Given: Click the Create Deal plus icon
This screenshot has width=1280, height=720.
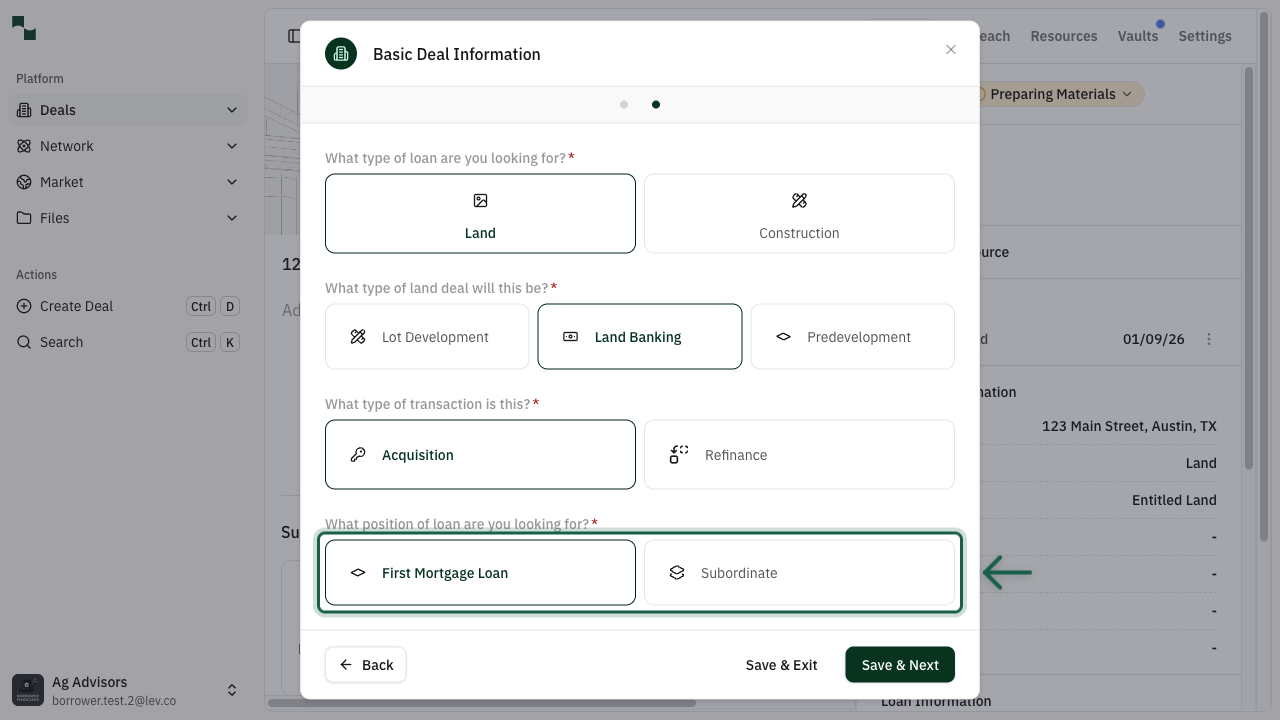Looking at the screenshot, I should (x=22, y=306).
